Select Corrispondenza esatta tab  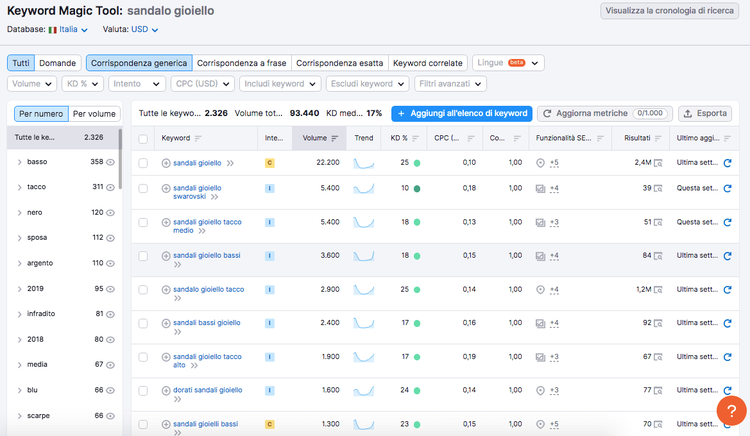tap(340, 63)
